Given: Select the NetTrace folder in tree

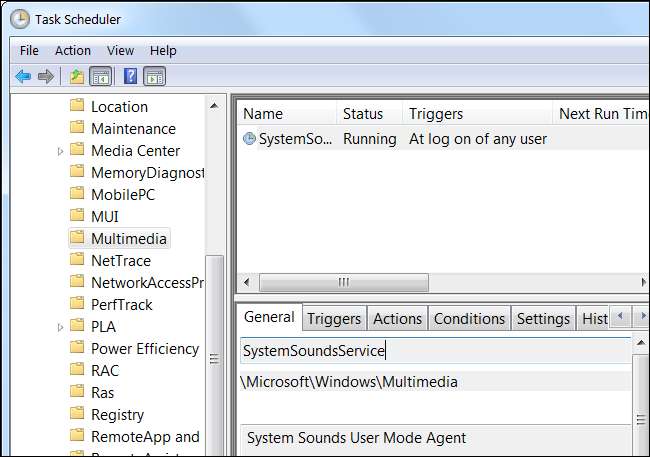Looking at the screenshot, I should pyautogui.click(x=120, y=261).
